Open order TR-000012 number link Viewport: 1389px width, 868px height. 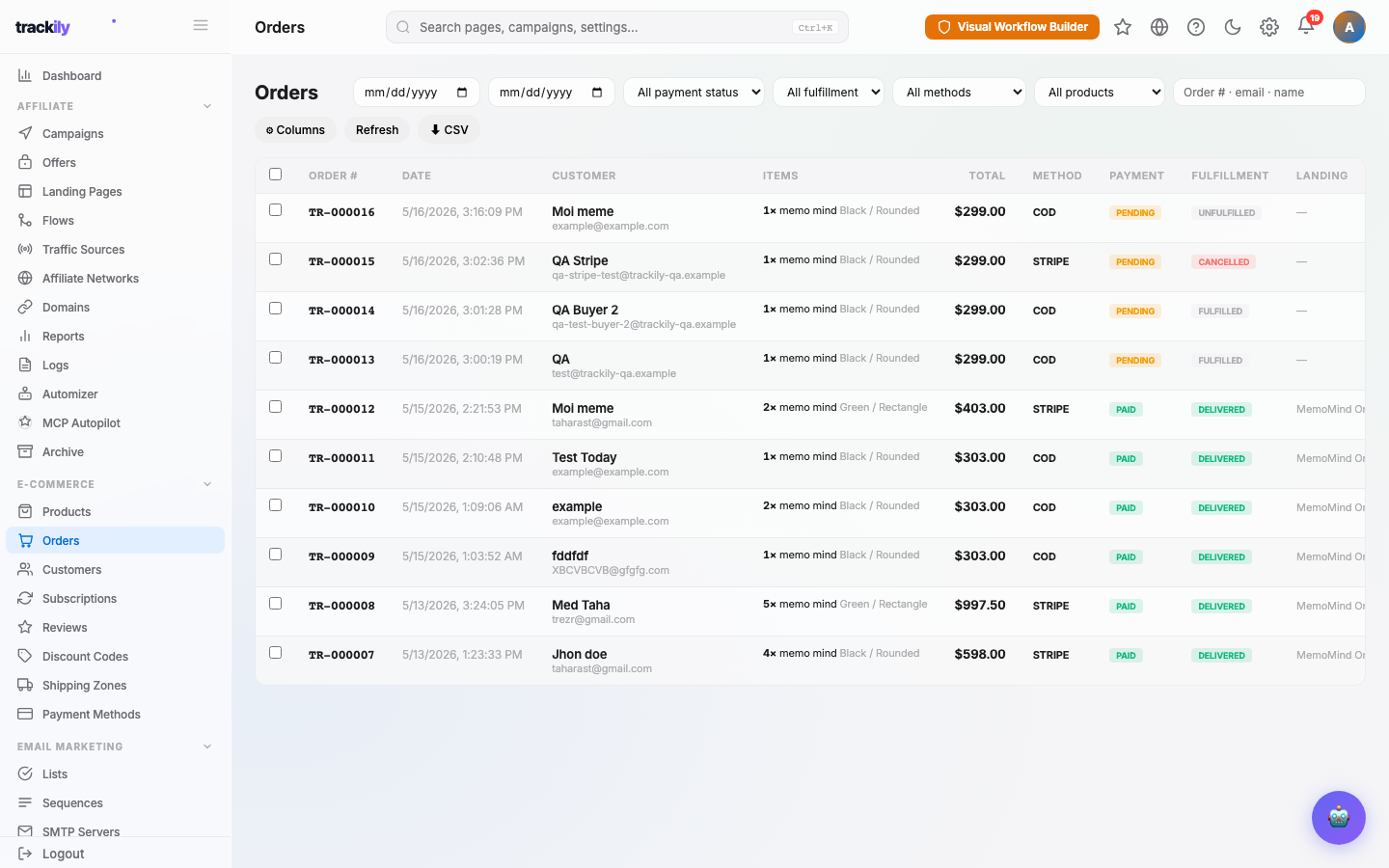[341, 409]
